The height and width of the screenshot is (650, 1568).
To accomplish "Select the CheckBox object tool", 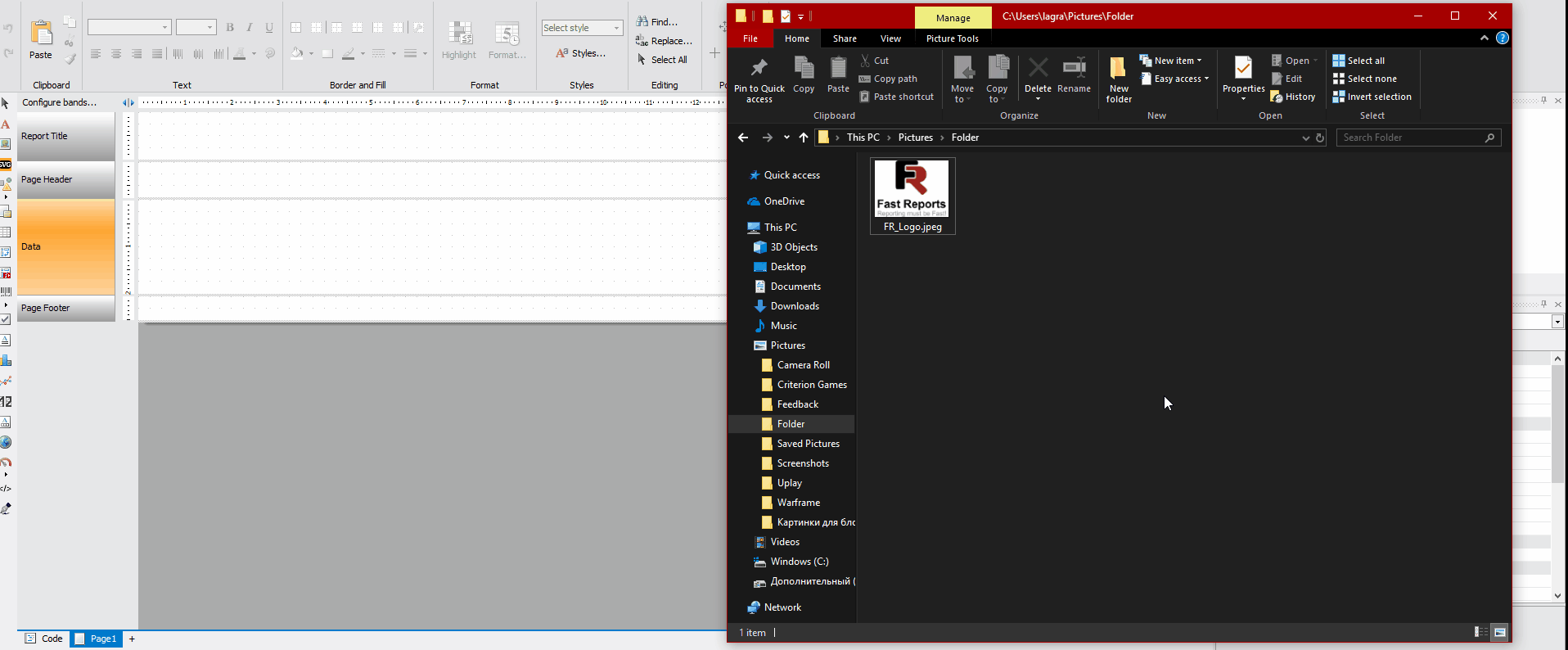I will click(5, 319).
